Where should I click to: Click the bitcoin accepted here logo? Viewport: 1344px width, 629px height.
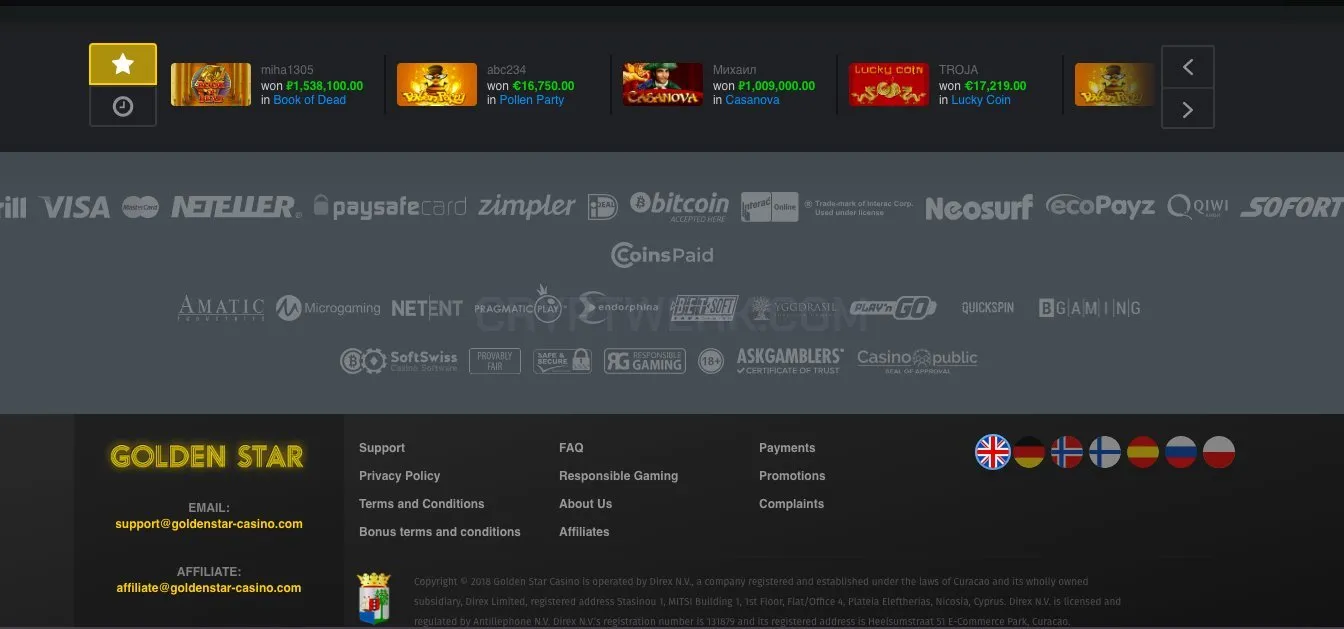click(x=680, y=207)
